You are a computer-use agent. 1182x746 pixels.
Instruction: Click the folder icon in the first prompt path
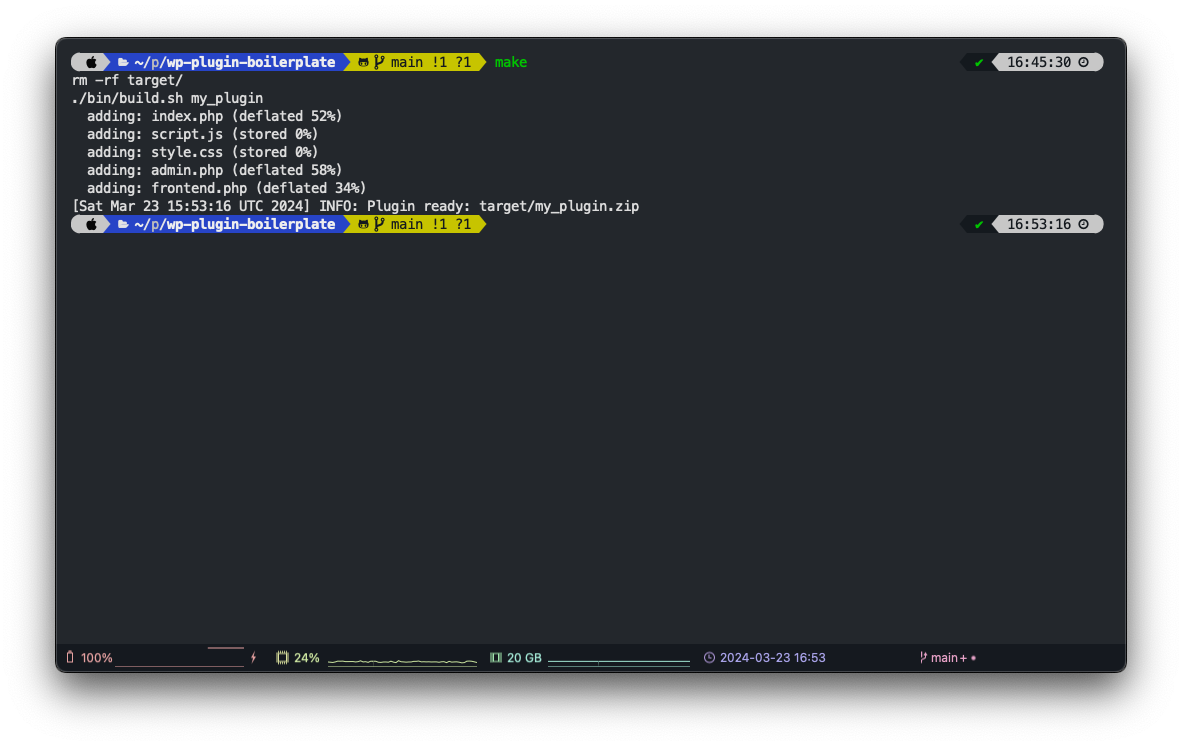point(123,63)
